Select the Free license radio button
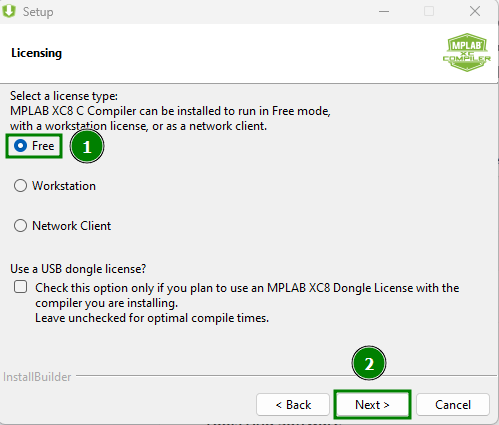499x425 pixels. pyautogui.click(x=20, y=146)
